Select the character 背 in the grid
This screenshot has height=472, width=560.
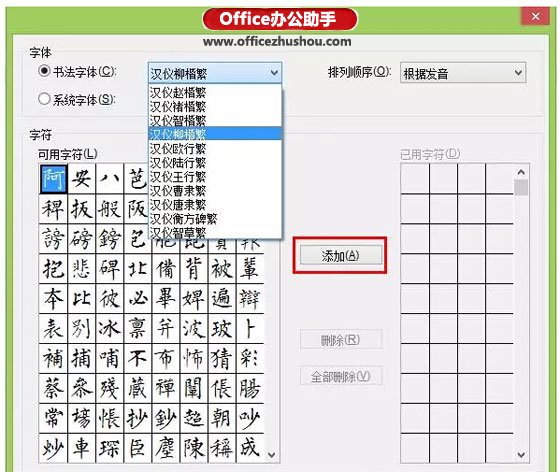click(x=194, y=269)
